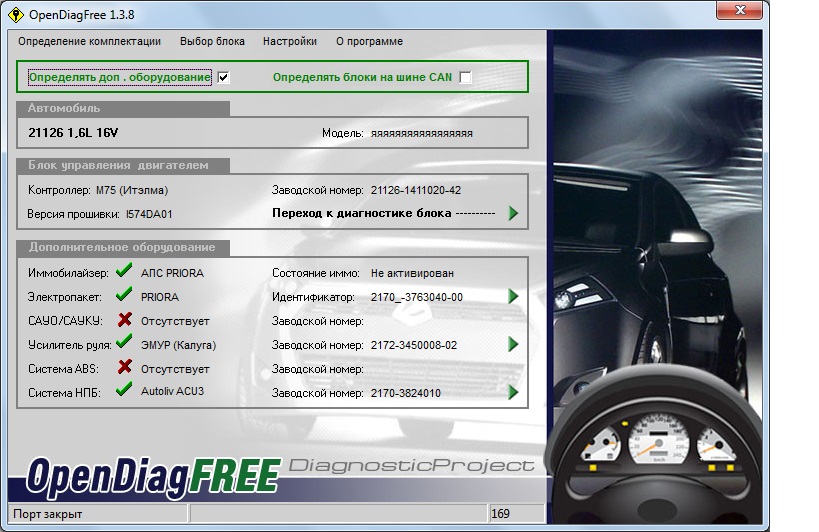Click firmware version I574DA01

(149, 214)
